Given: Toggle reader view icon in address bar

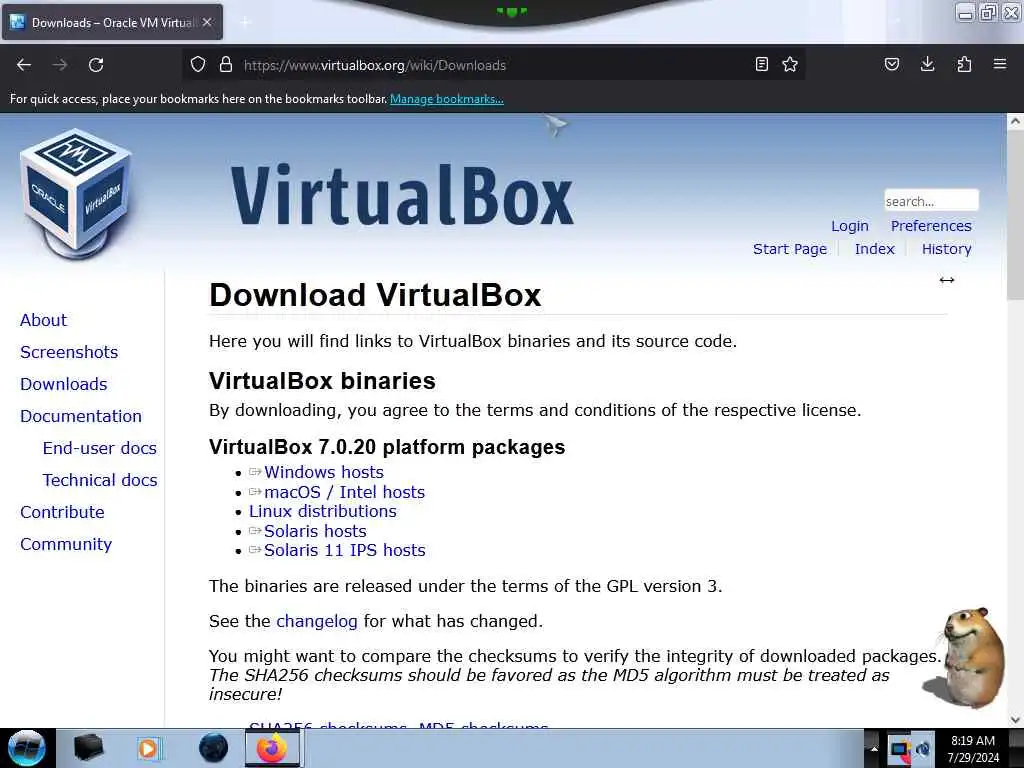Looking at the screenshot, I should (761, 64).
